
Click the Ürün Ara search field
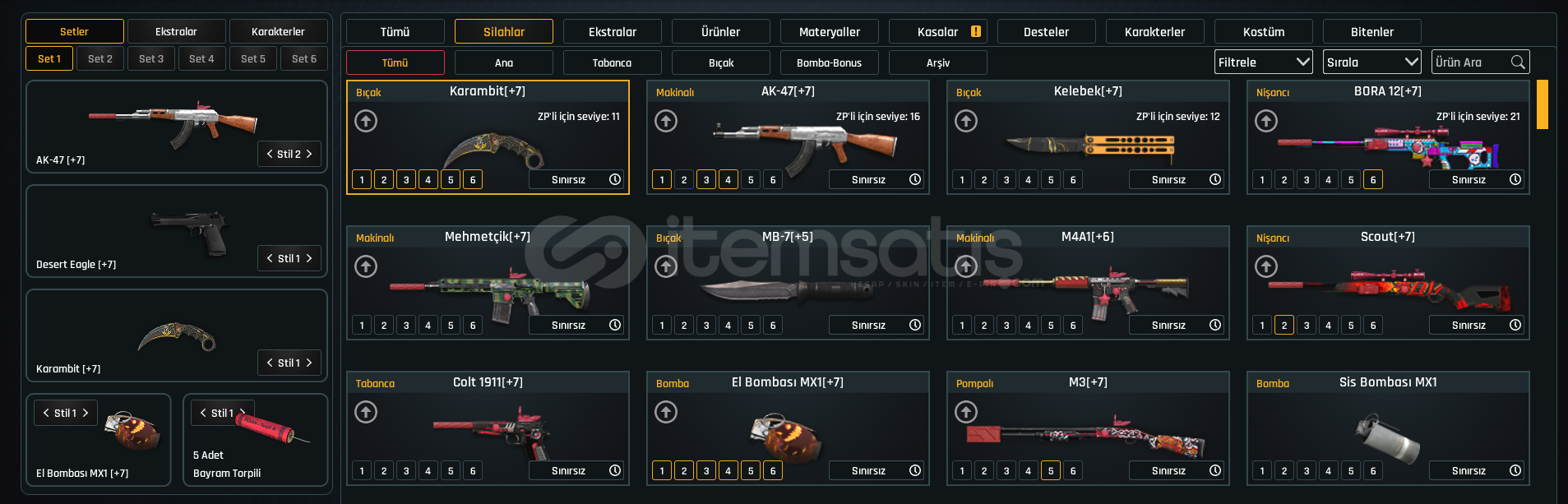point(1470,62)
